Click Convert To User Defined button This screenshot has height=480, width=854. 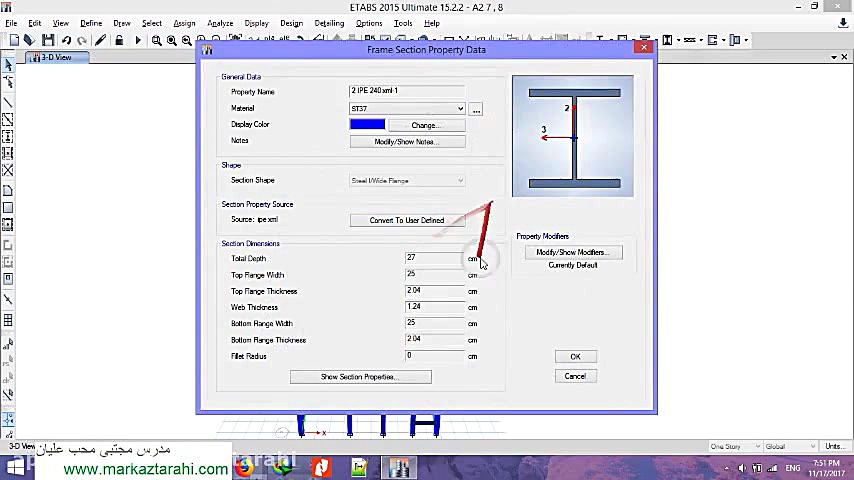point(407,220)
